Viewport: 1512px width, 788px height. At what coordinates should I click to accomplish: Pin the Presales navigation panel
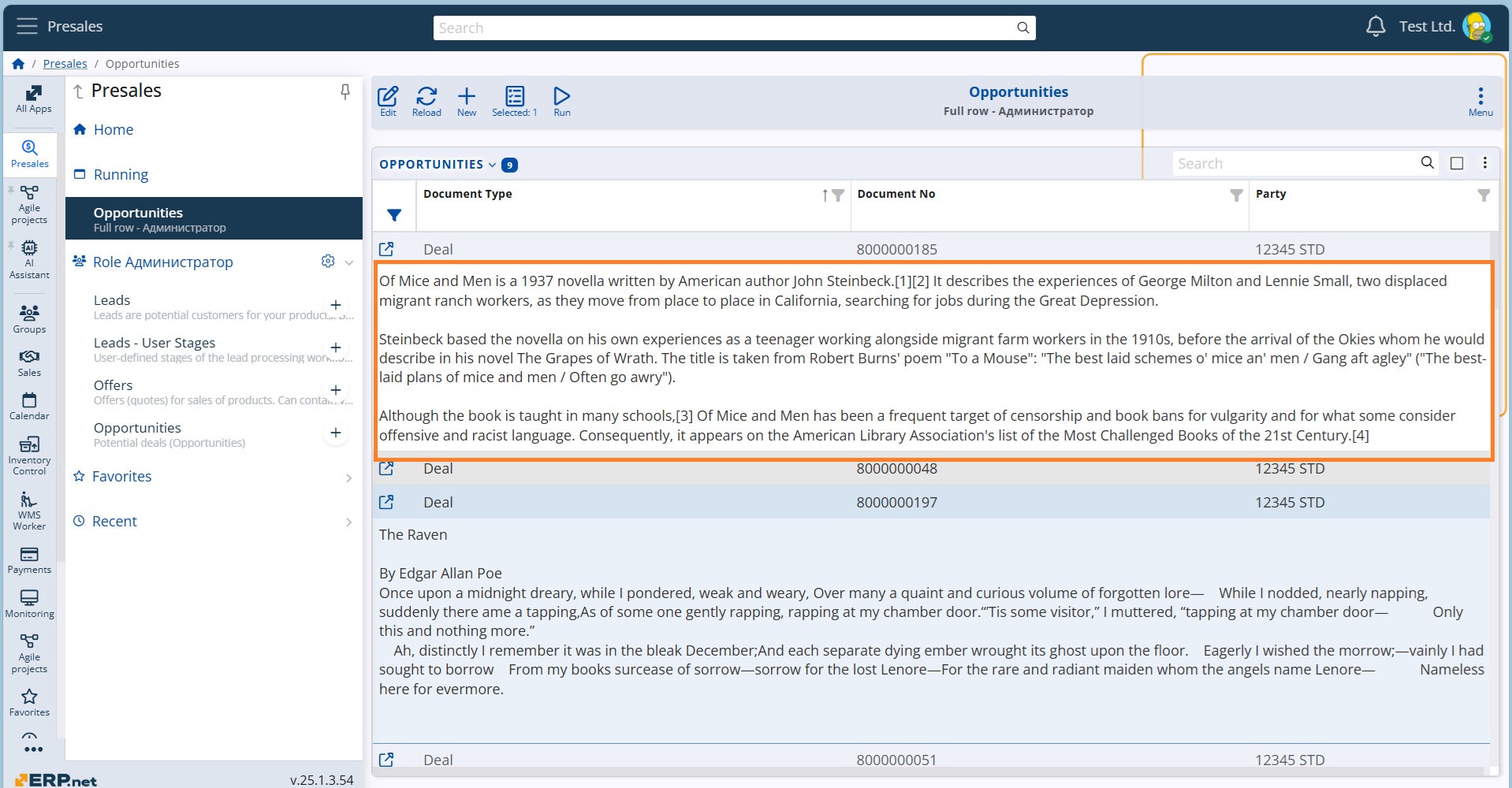coord(345,91)
